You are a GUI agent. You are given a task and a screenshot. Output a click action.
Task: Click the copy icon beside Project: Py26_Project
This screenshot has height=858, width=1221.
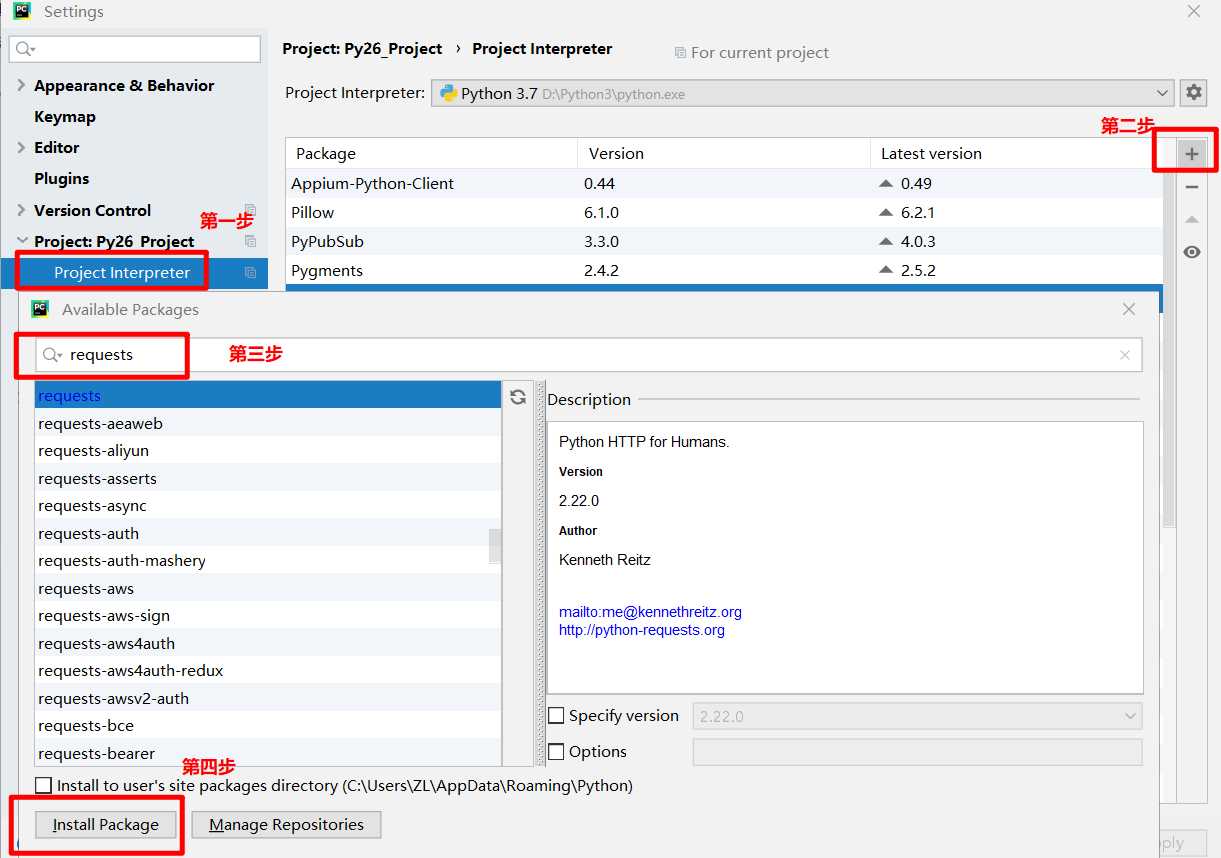coord(250,241)
